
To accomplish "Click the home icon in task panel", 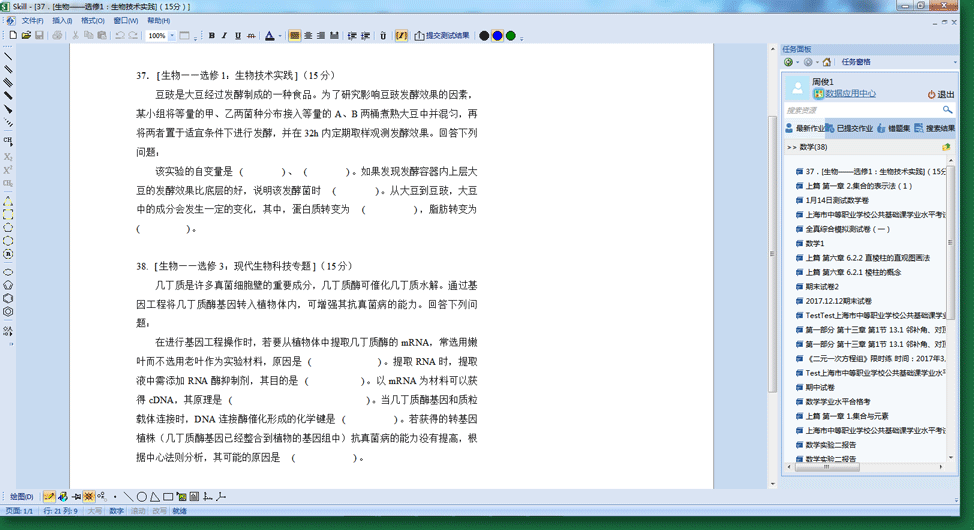I will tap(826, 62).
